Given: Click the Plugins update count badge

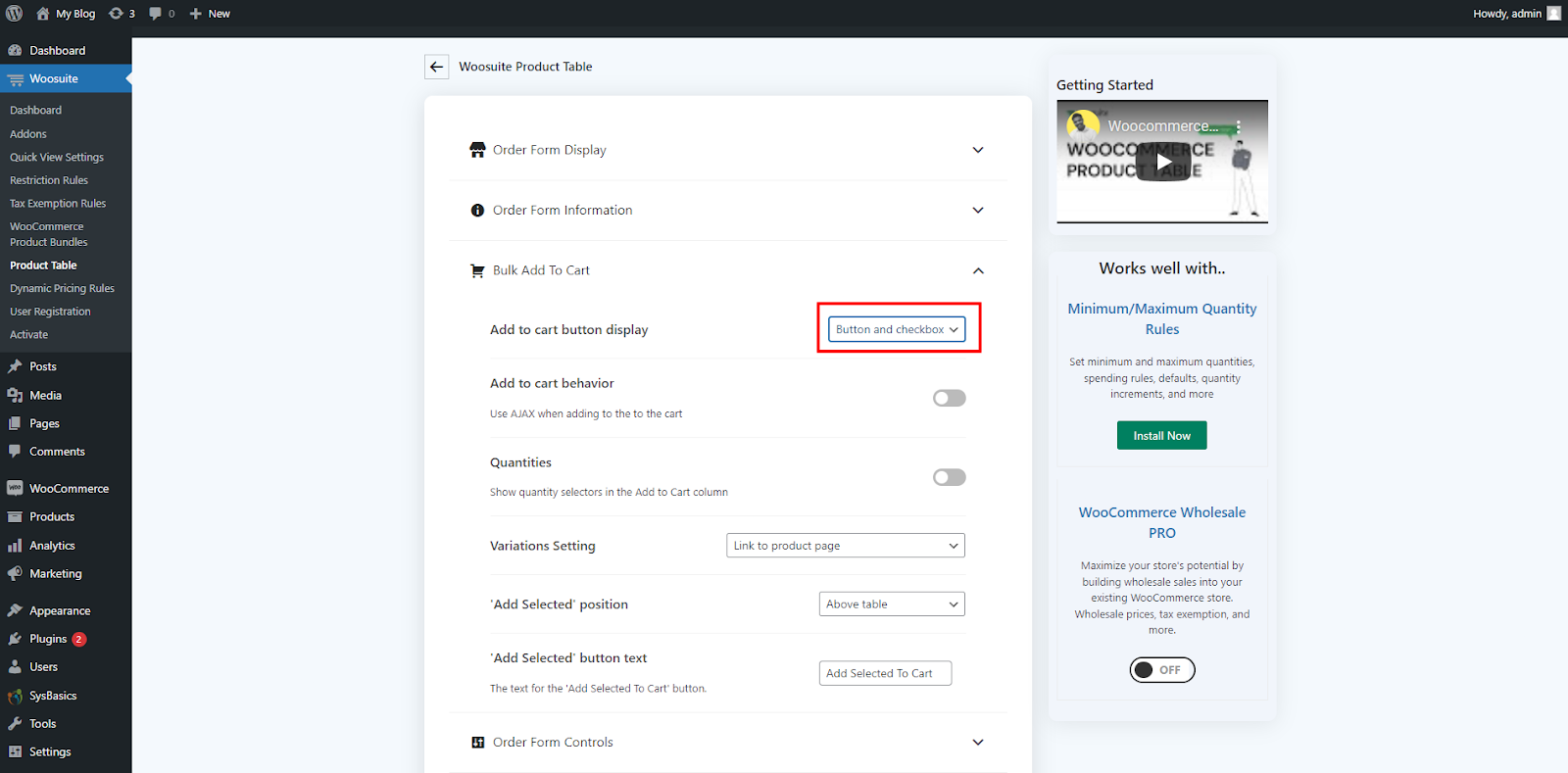Looking at the screenshot, I should [x=79, y=639].
